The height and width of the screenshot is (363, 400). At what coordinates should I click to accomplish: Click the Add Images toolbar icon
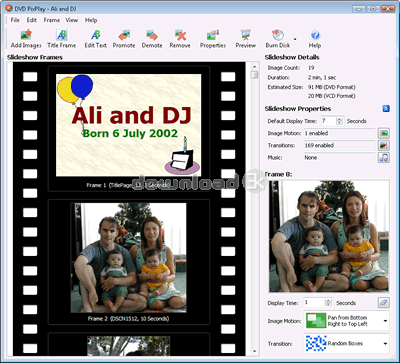point(26,39)
